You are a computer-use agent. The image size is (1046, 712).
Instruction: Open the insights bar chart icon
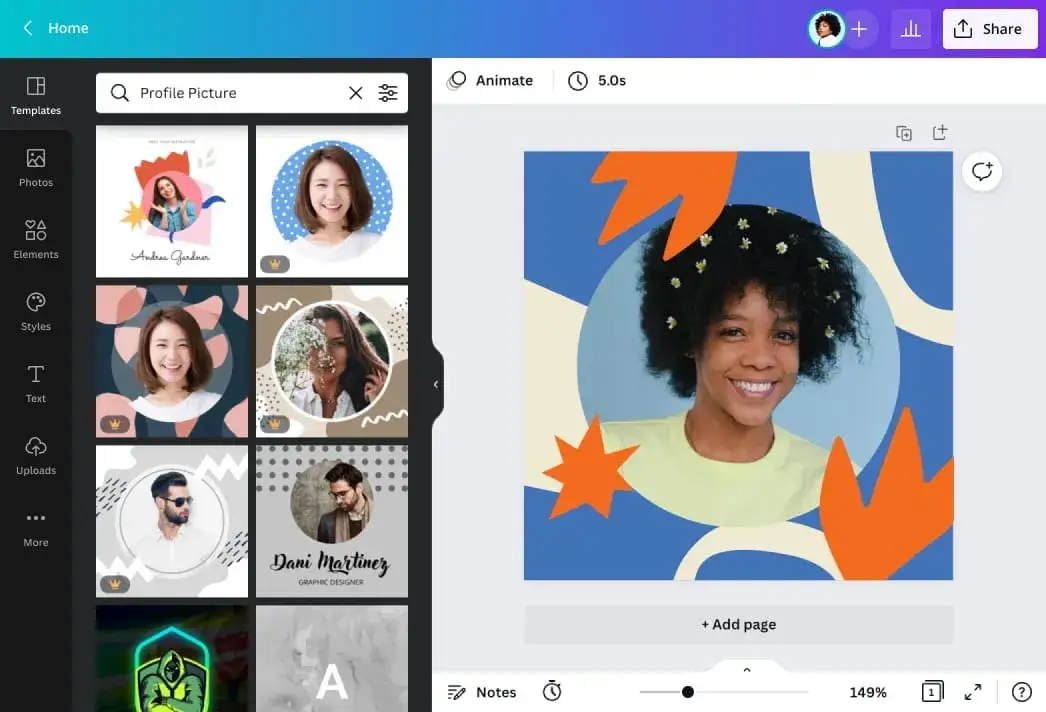click(910, 29)
